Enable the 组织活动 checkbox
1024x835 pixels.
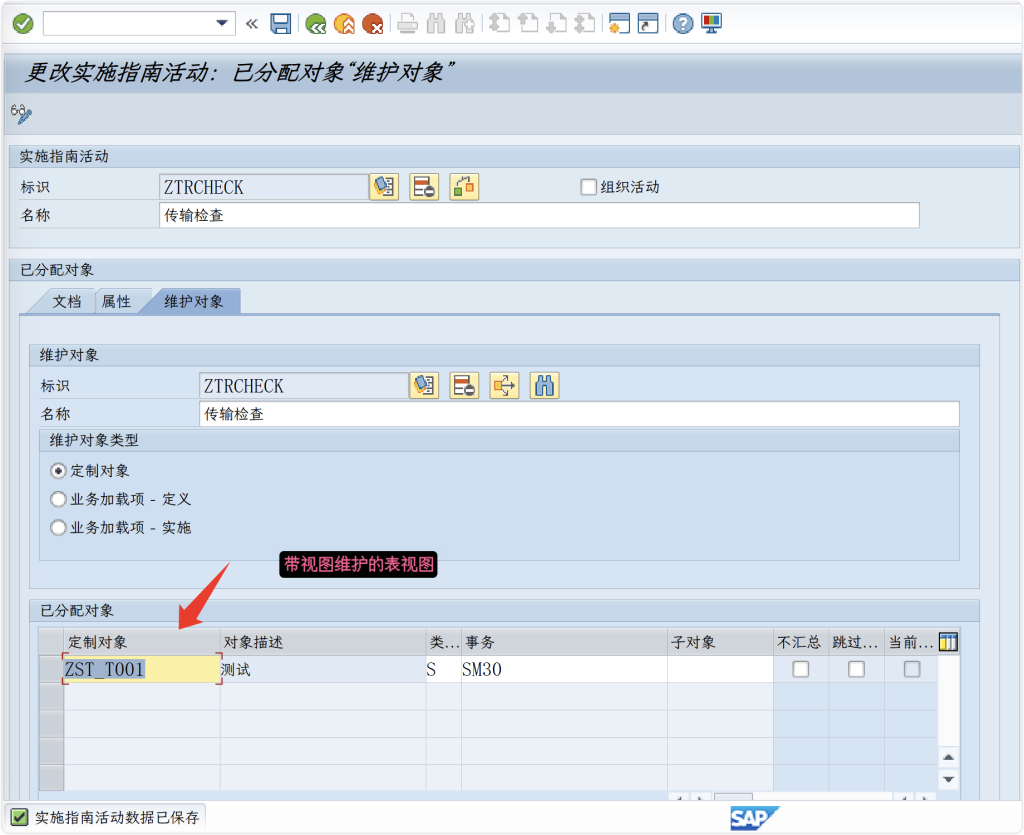coord(589,187)
